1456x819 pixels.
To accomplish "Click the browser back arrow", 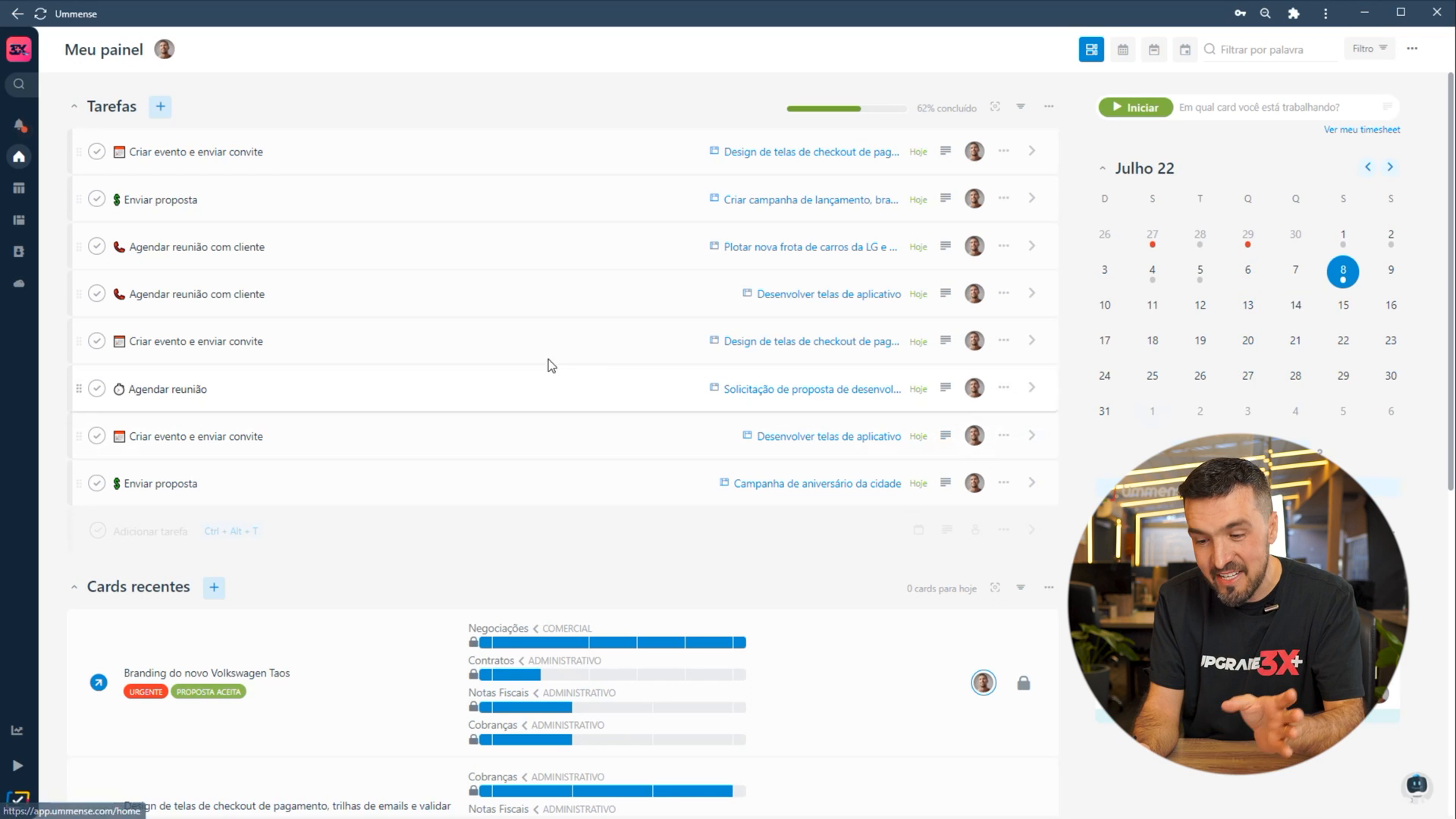I will (x=17, y=14).
